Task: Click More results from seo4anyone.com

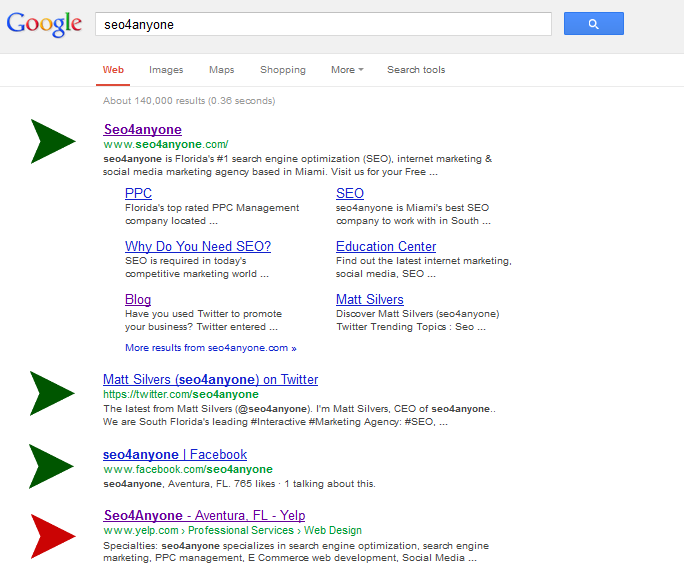Action: click(x=211, y=348)
